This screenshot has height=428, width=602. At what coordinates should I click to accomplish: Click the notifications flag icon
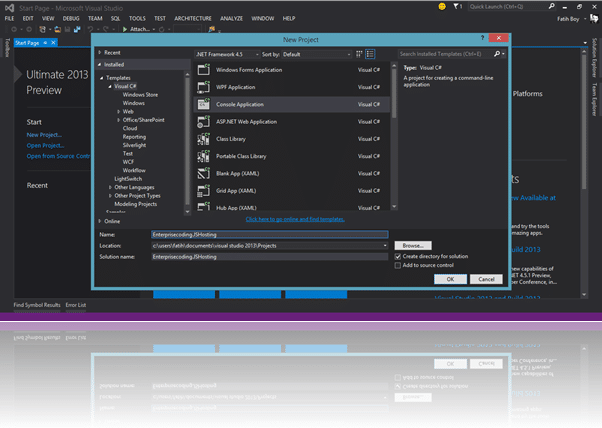(456, 7)
